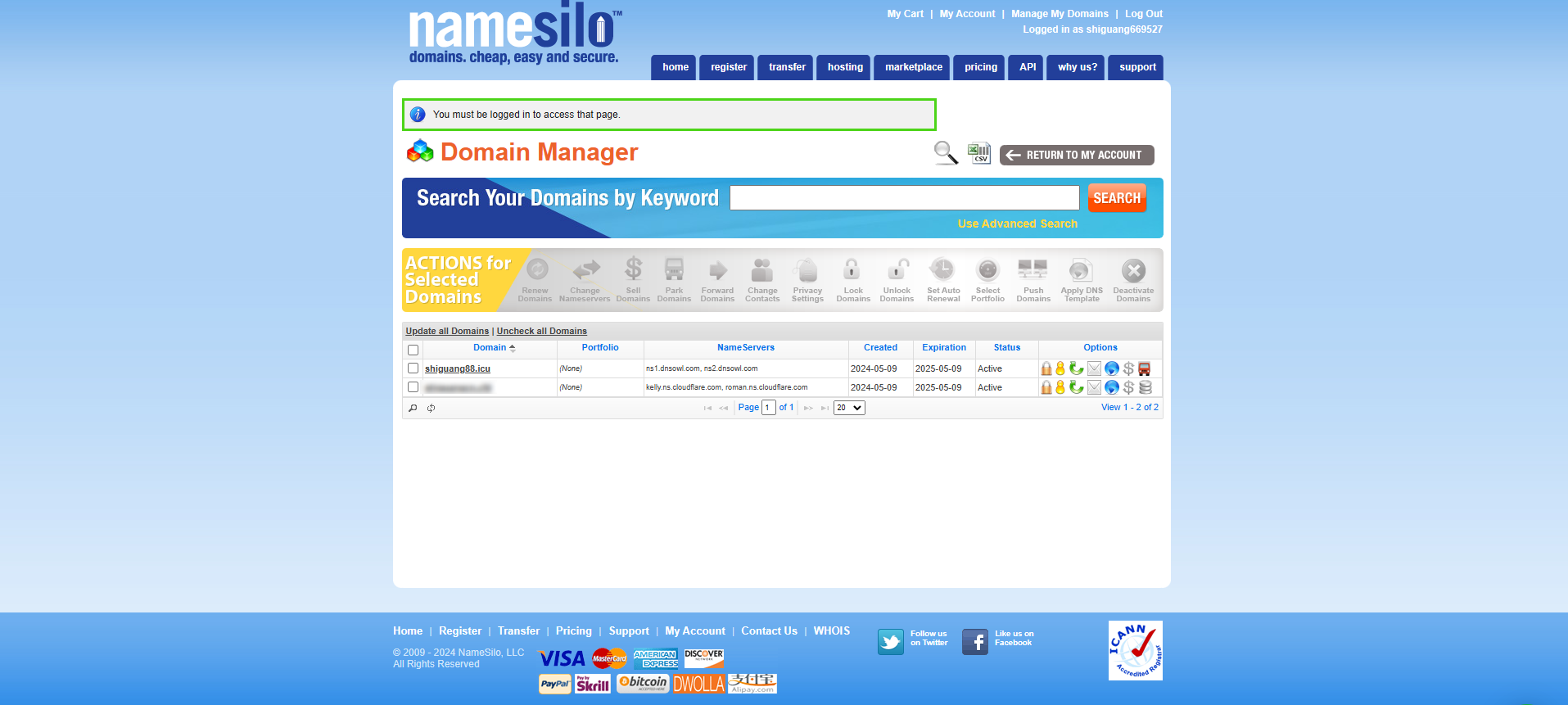Click the padlock icon for shiguang88.icu
Screen dimensions: 1568x705
[1046, 368]
